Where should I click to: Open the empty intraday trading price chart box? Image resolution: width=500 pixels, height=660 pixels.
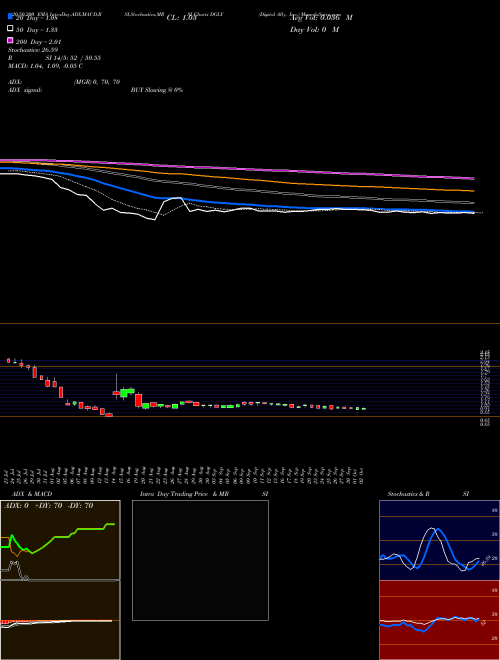[200, 560]
